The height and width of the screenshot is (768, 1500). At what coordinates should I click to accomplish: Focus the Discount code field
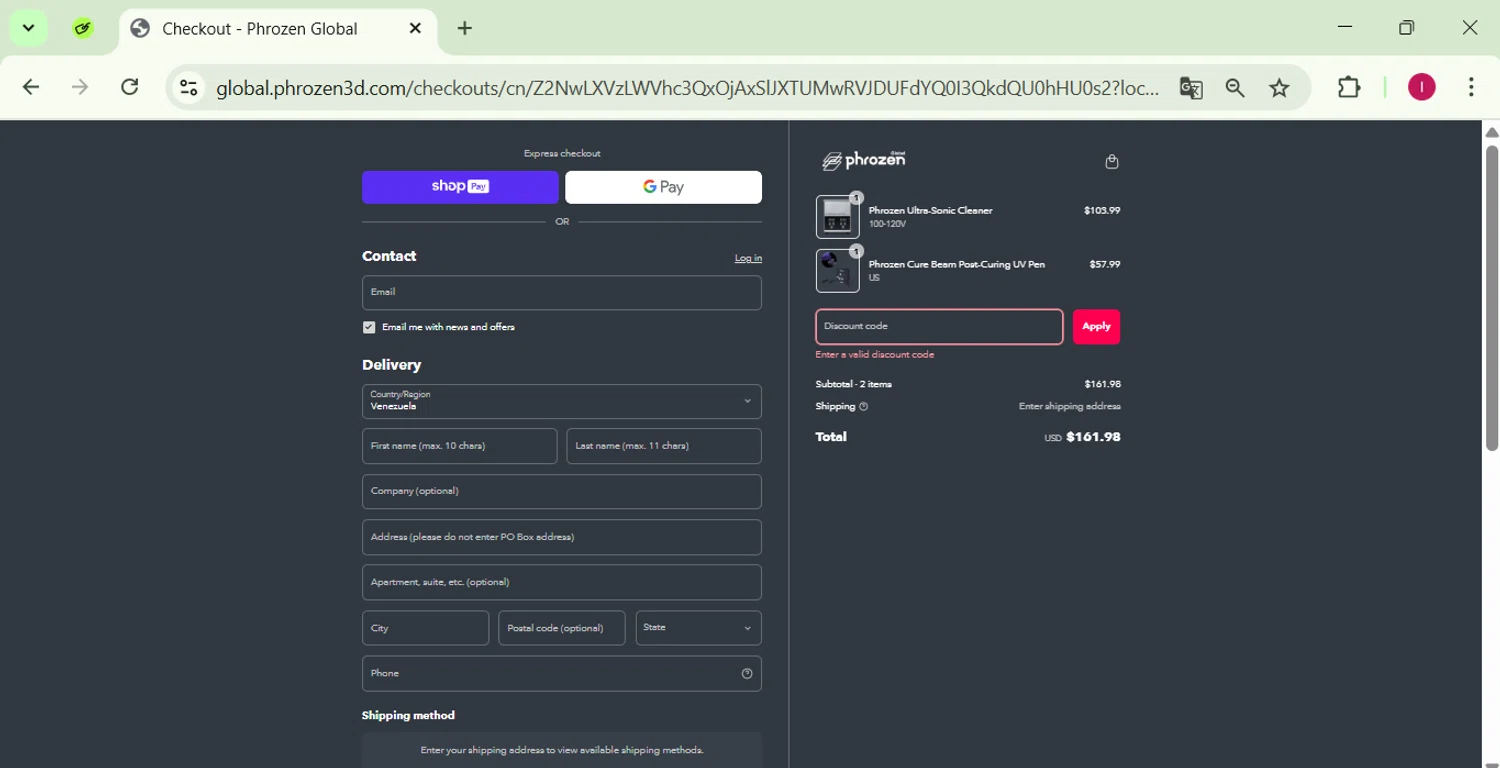click(x=939, y=327)
